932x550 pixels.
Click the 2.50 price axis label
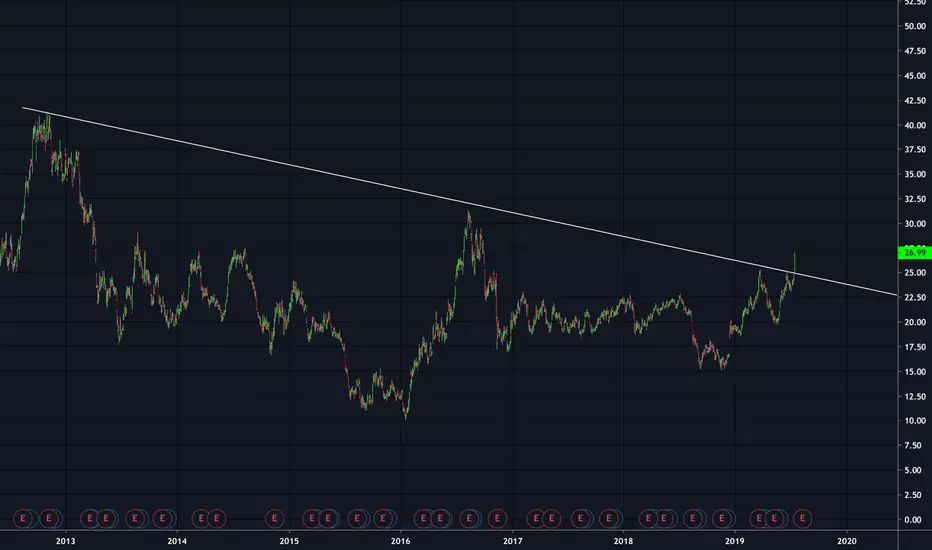tap(915, 495)
